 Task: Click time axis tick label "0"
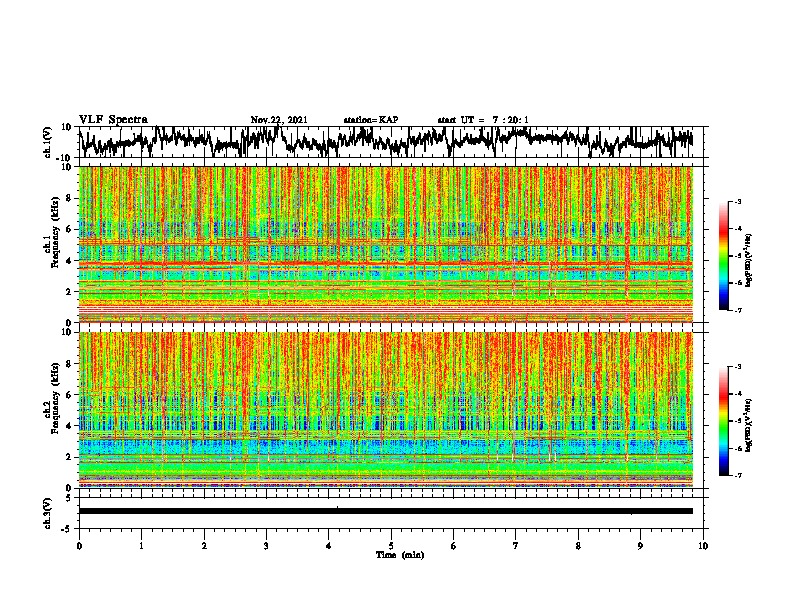[79, 546]
